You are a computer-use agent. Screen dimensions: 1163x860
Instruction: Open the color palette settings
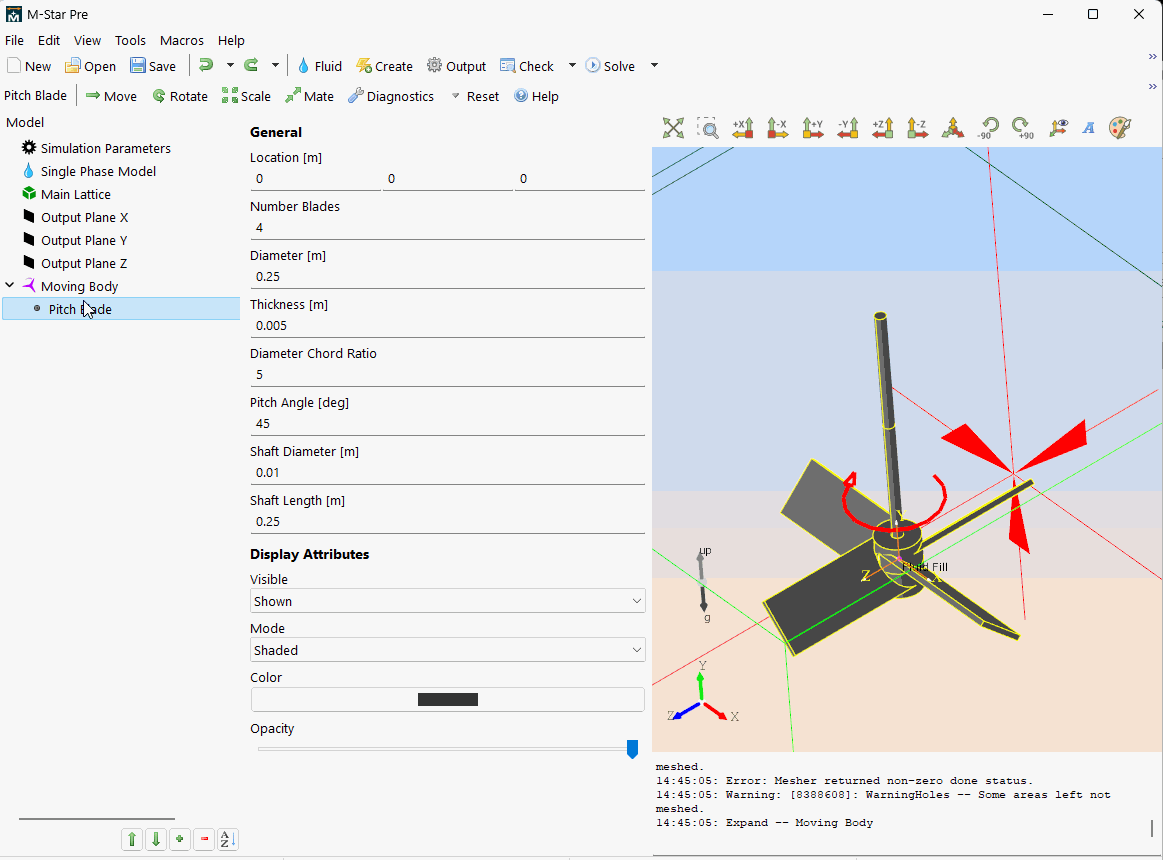tap(1120, 128)
